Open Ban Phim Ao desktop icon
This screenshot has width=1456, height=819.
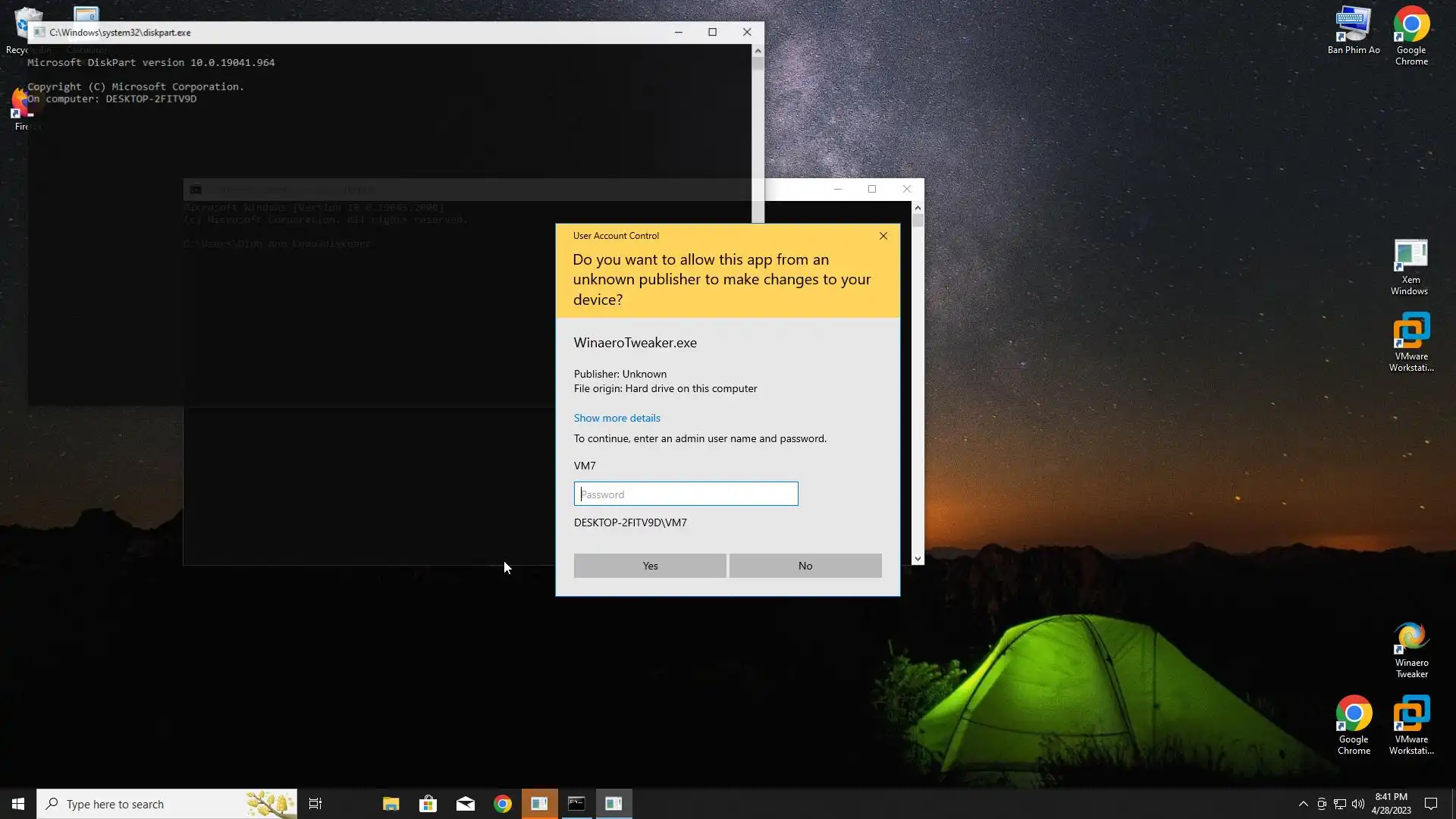[x=1353, y=30]
